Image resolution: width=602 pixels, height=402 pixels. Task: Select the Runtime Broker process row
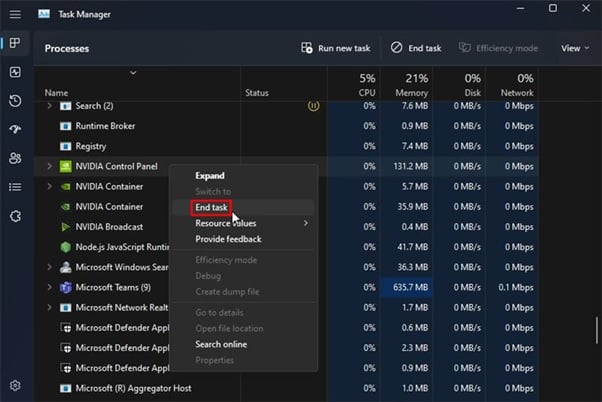(x=105, y=126)
